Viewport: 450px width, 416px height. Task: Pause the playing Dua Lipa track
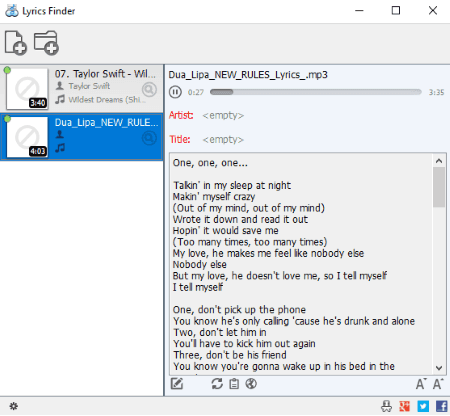tap(175, 92)
